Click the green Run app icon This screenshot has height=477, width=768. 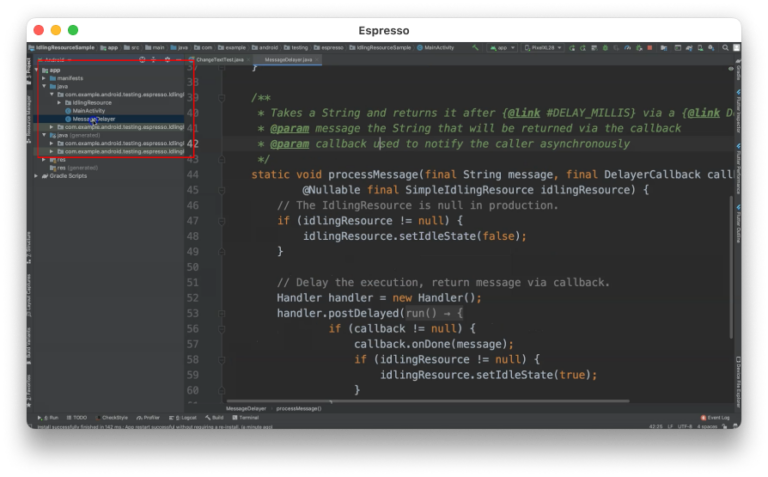pyautogui.click(x=572, y=48)
